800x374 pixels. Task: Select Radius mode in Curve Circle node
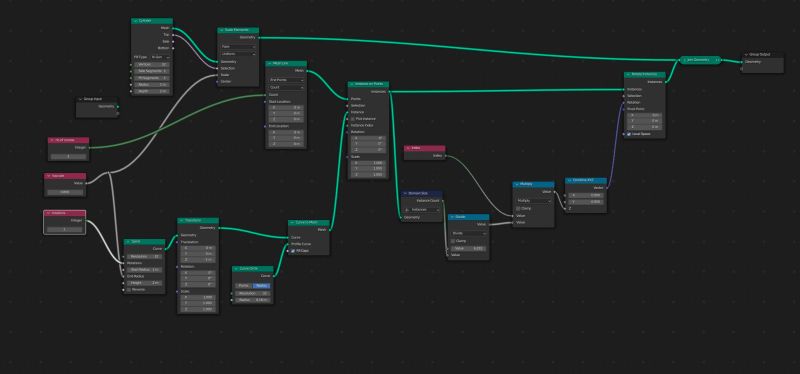261,286
